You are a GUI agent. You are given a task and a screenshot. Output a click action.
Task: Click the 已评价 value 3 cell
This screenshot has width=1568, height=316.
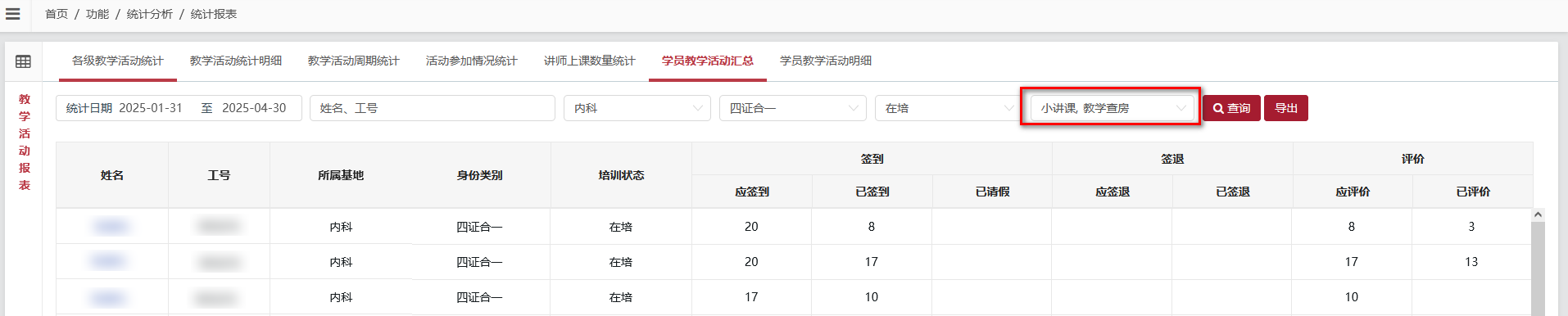pos(1471,227)
